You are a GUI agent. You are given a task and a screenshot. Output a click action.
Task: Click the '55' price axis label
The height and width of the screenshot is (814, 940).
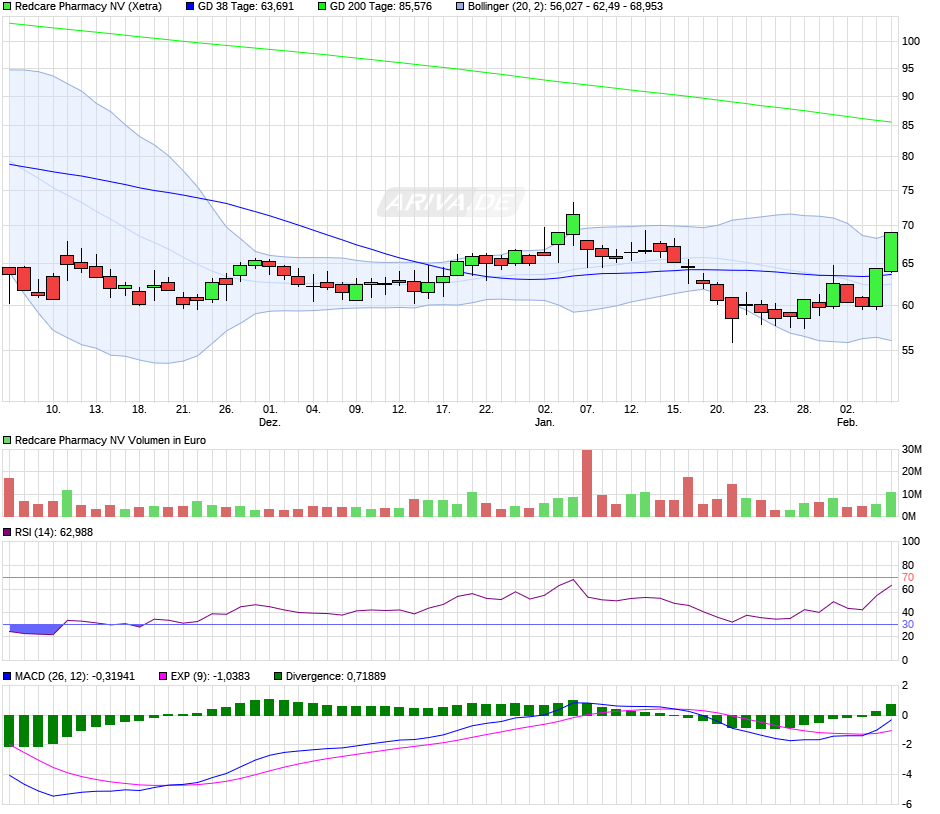coord(908,350)
